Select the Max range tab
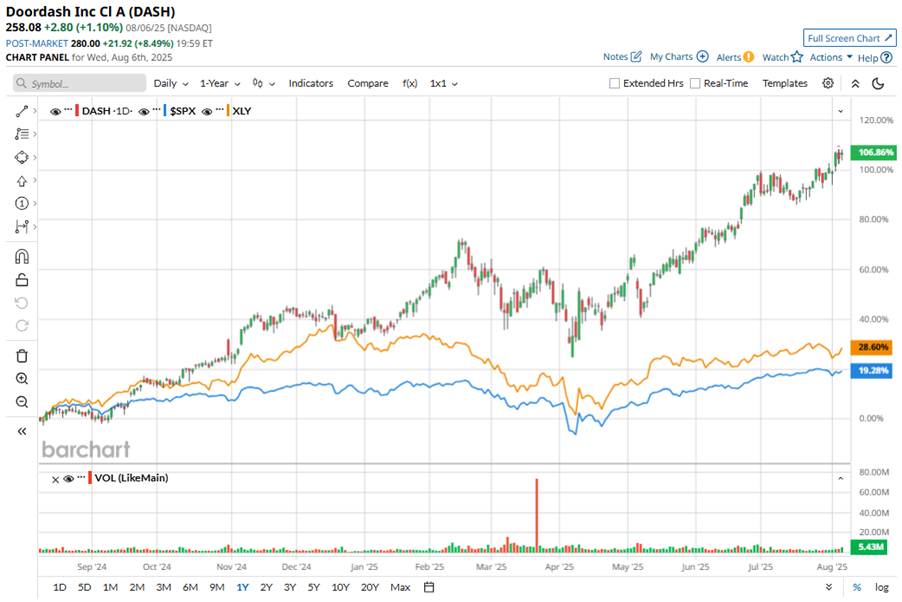 pyautogui.click(x=400, y=587)
